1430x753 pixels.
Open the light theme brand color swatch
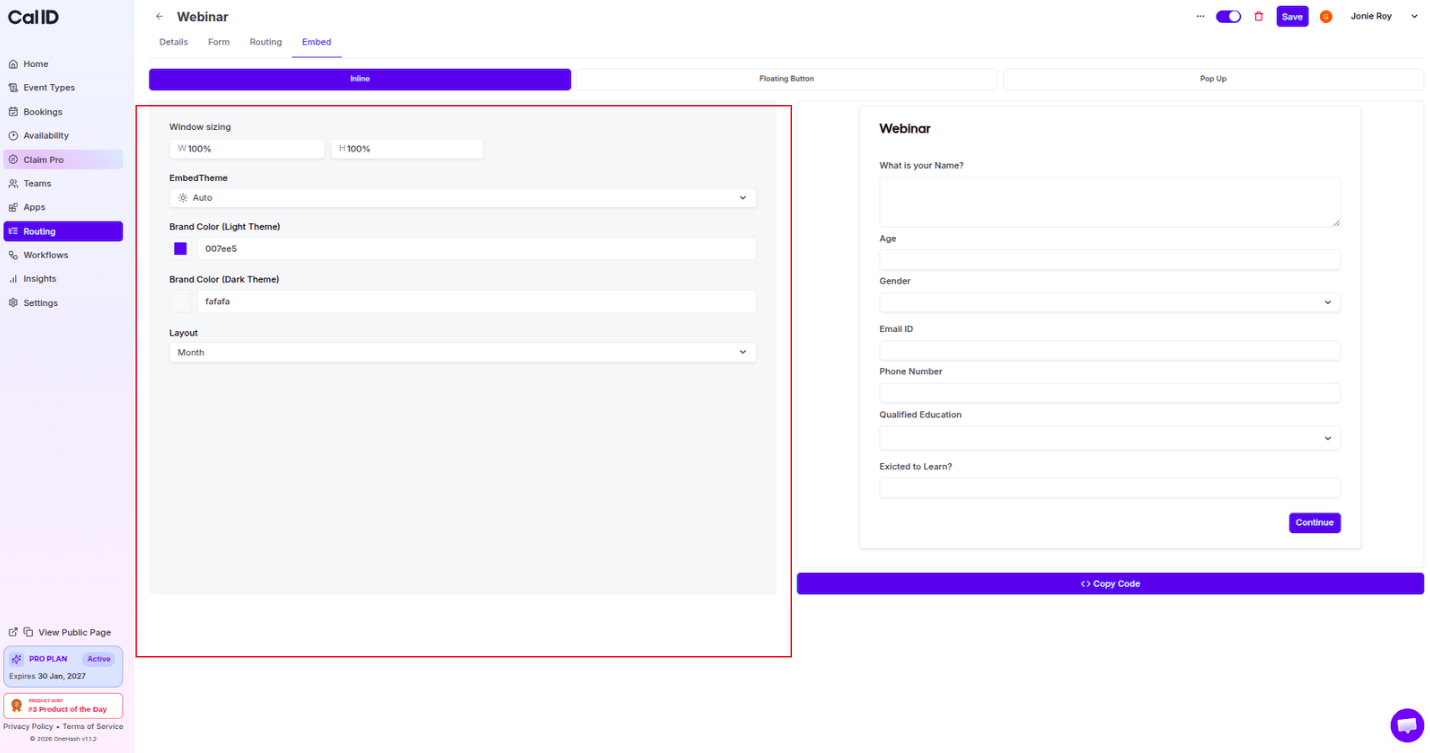click(180, 249)
